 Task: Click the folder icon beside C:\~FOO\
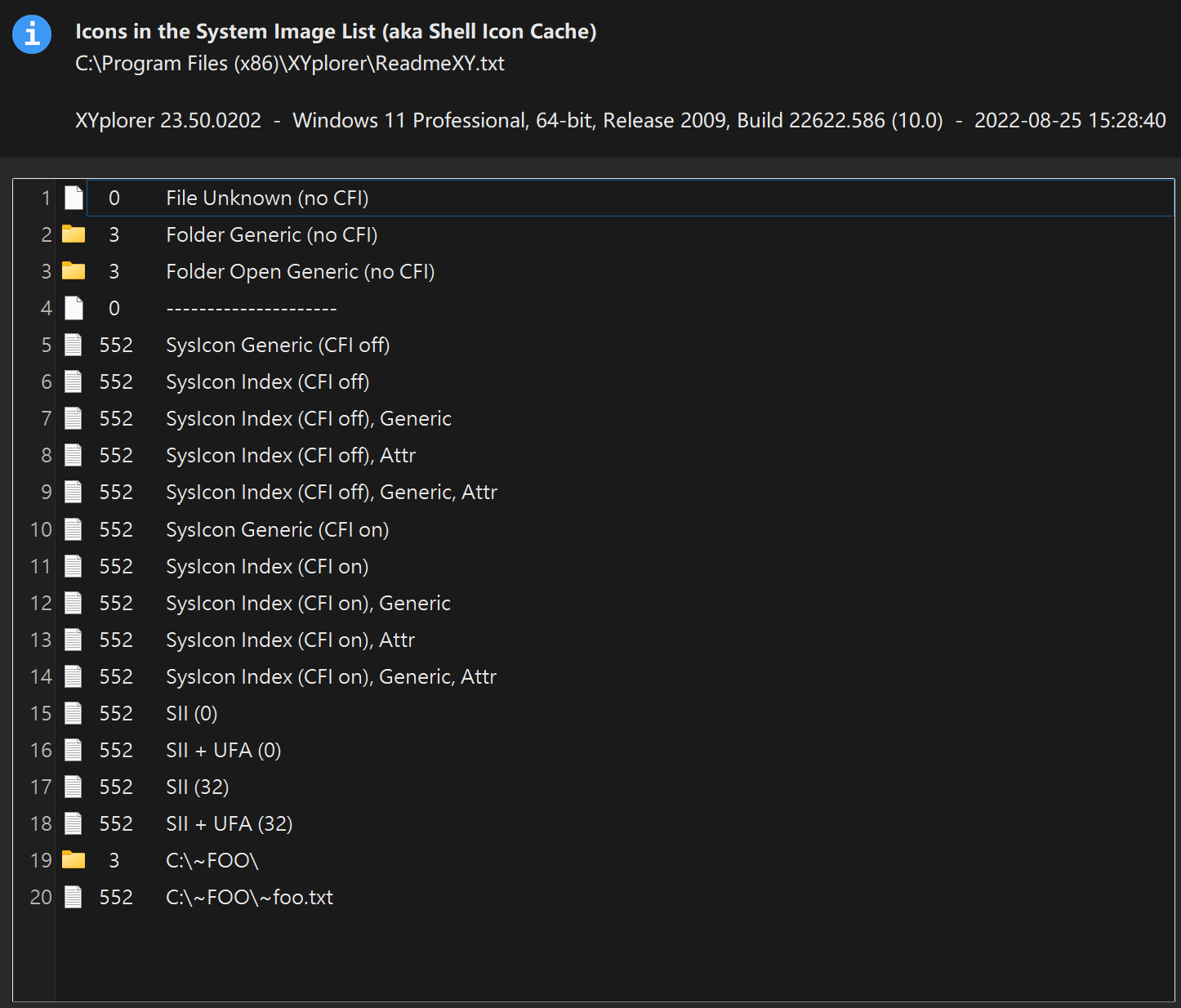[x=74, y=860]
